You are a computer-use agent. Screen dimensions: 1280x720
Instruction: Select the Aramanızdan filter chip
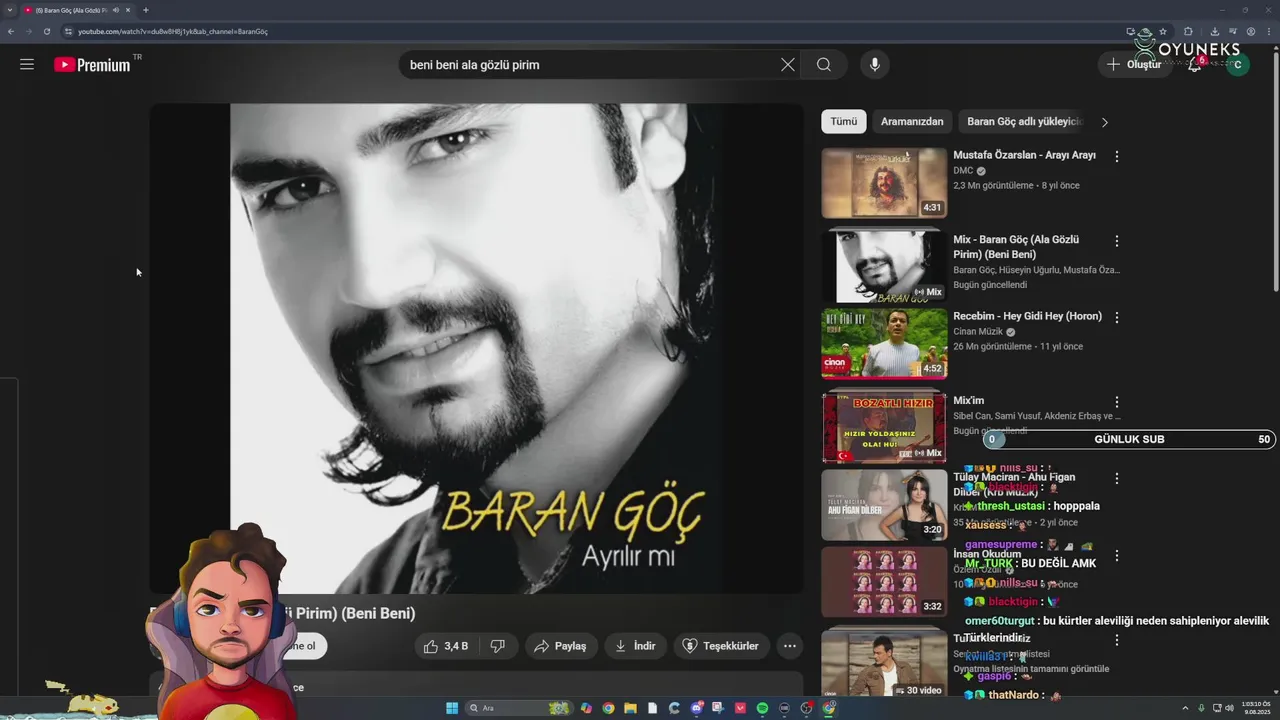coord(912,121)
